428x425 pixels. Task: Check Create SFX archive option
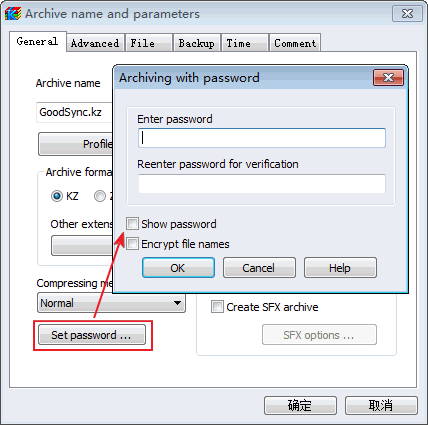coord(217,307)
